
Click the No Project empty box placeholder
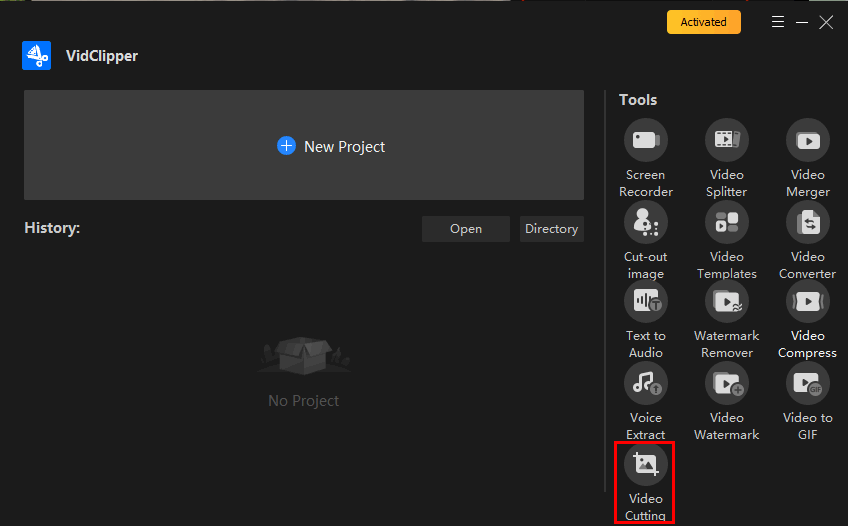click(303, 355)
